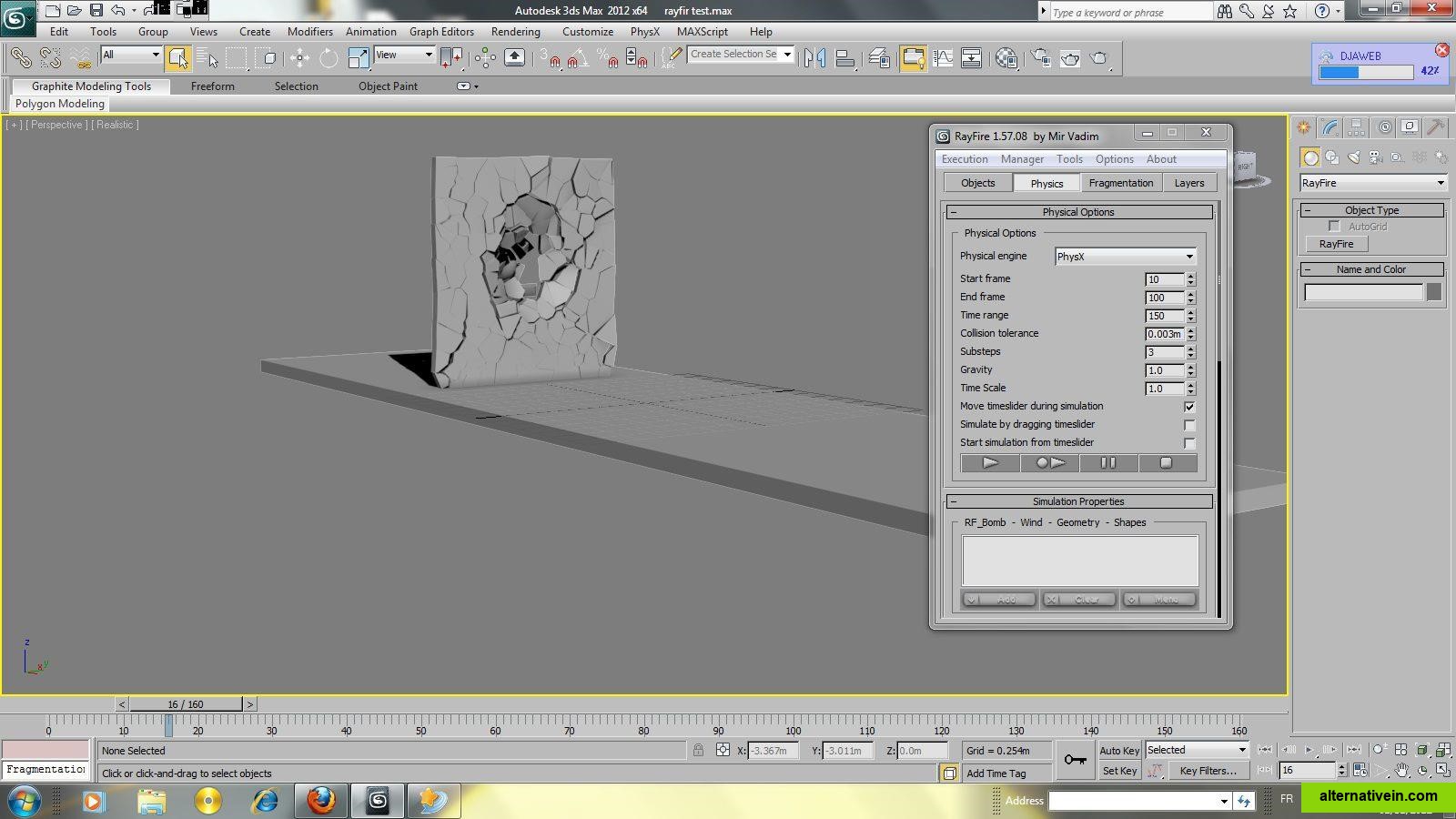Open the Modifiers menu
Image resolution: width=1456 pixels, height=819 pixels.
(309, 32)
